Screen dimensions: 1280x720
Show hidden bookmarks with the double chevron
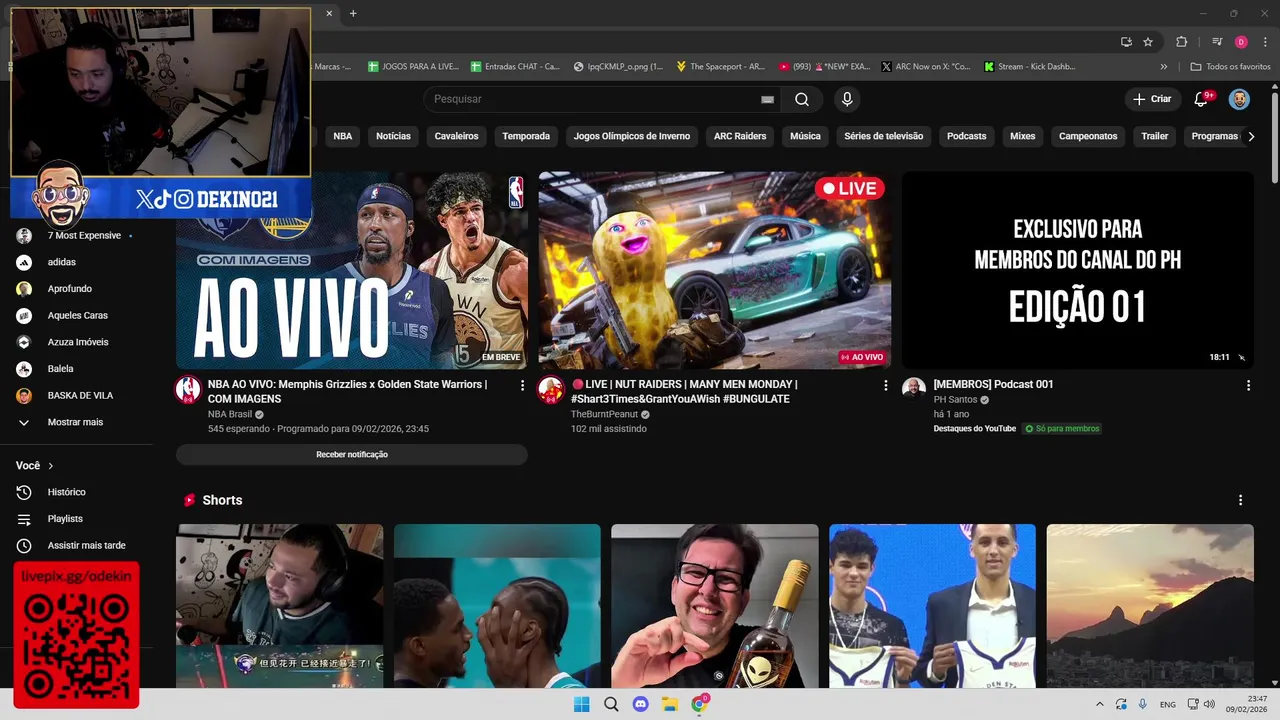tap(1163, 66)
